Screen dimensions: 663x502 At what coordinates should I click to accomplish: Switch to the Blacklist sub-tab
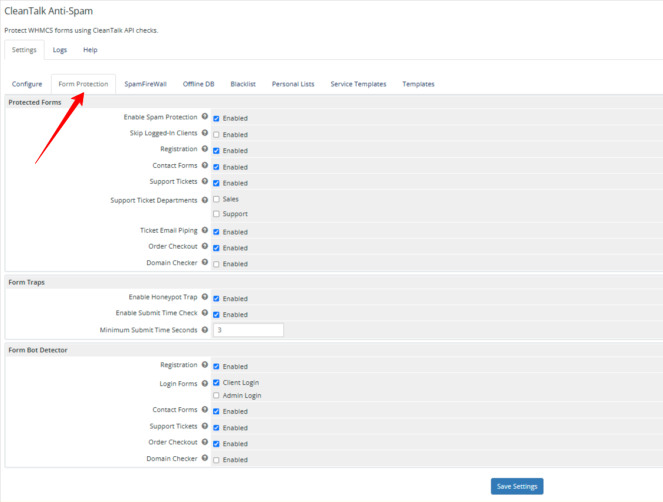(243, 84)
